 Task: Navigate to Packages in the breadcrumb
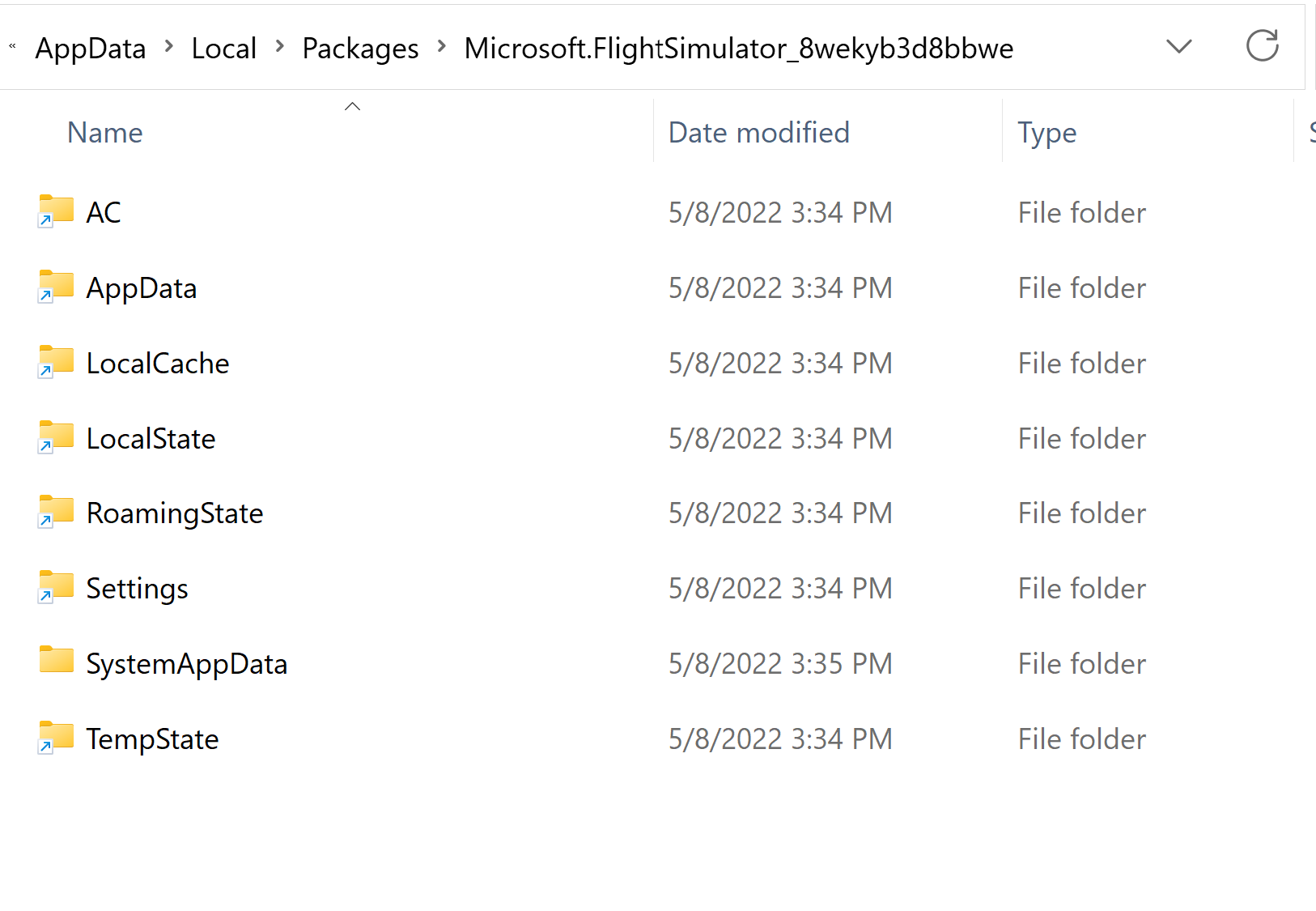(360, 49)
